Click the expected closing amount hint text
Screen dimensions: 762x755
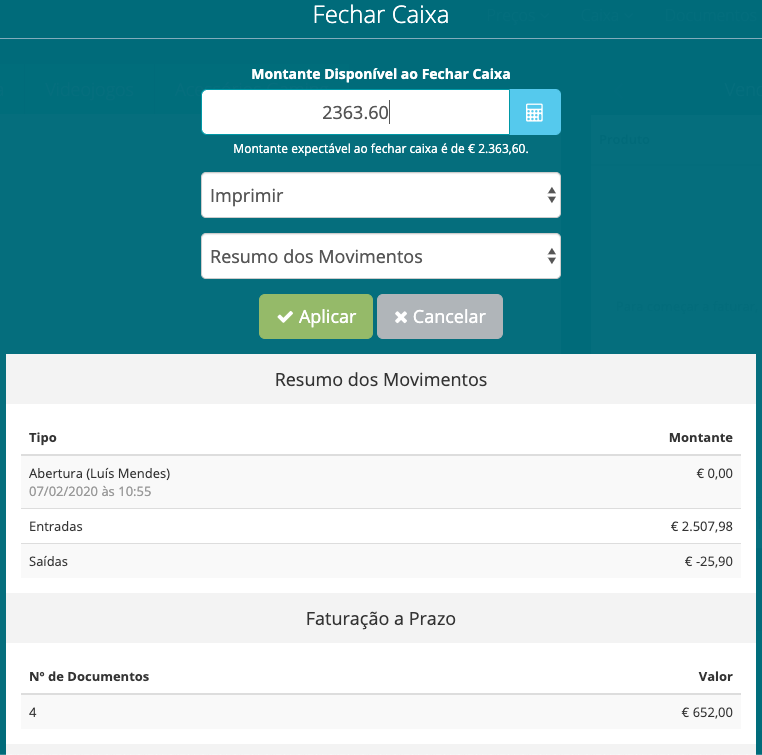pyautogui.click(x=381, y=149)
